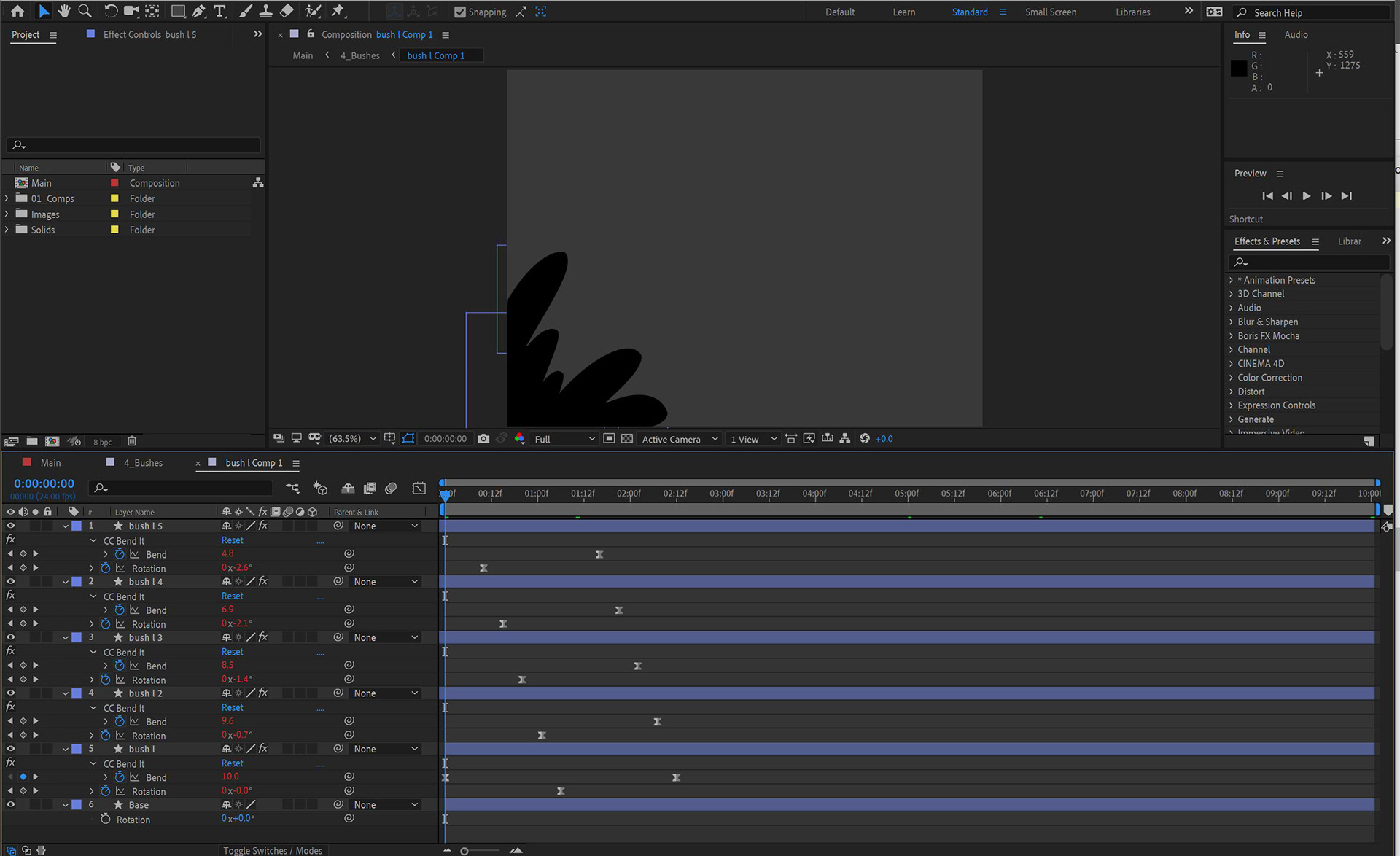The width and height of the screenshot is (1400, 856).
Task: Select the Zoom tool in toolbar
Action: click(x=85, y=11)
